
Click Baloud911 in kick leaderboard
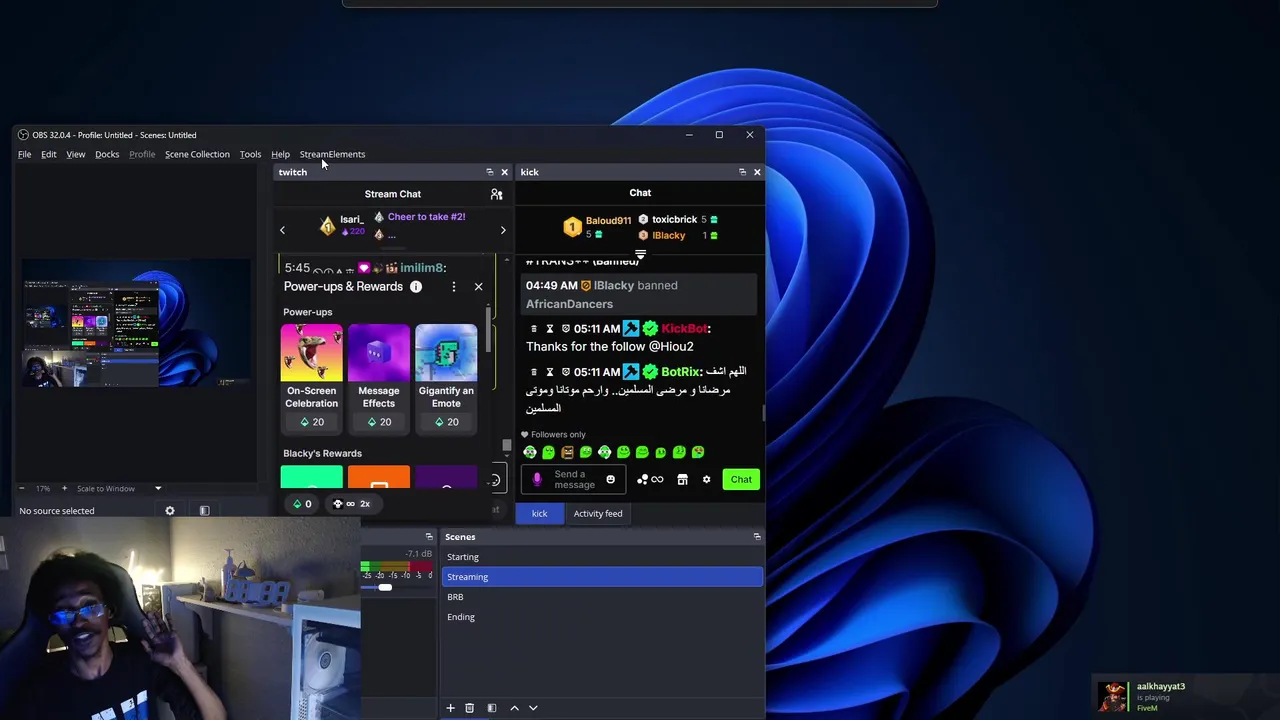pos(608,220)
